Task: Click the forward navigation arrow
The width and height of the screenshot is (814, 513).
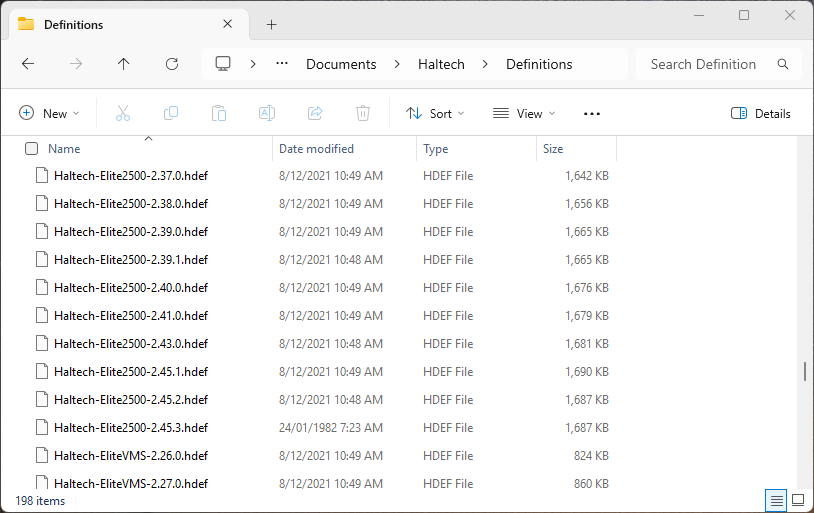Action: point(76,64)
